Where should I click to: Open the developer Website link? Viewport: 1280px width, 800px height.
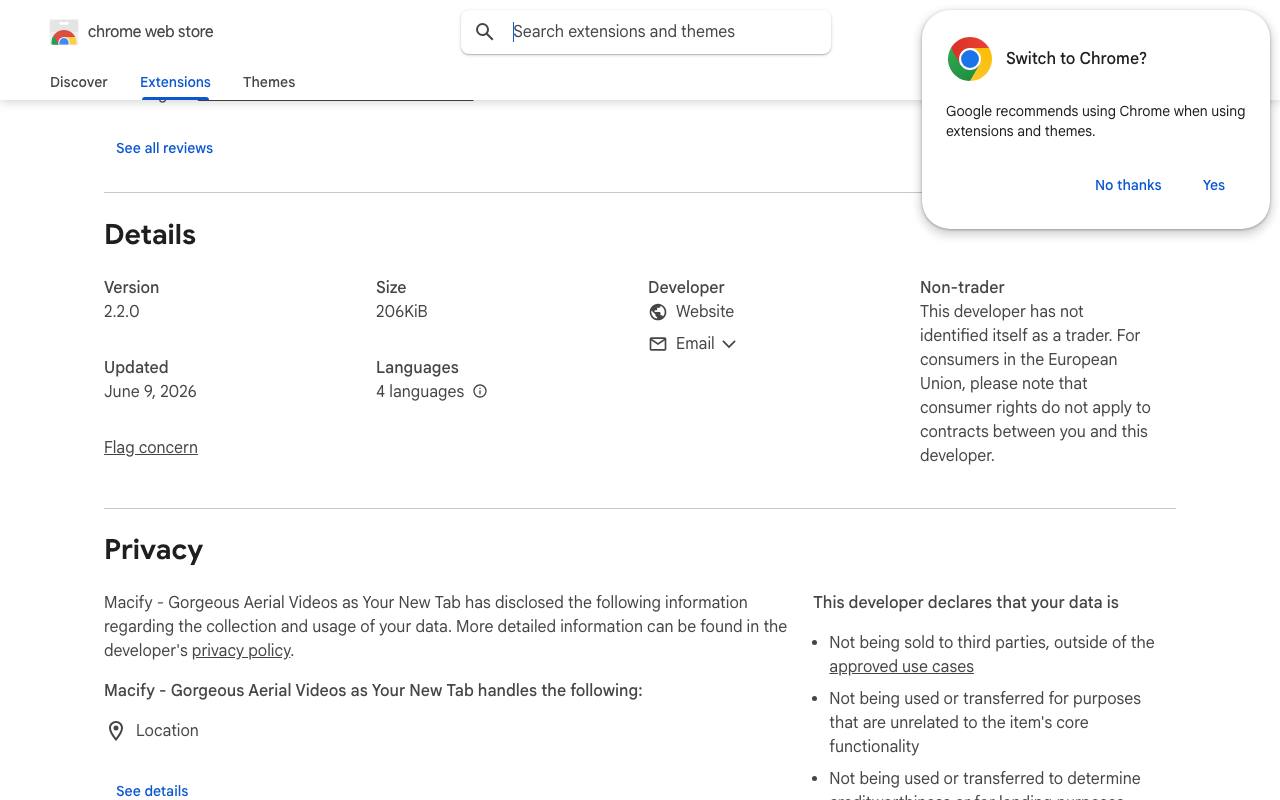point(705,312)
